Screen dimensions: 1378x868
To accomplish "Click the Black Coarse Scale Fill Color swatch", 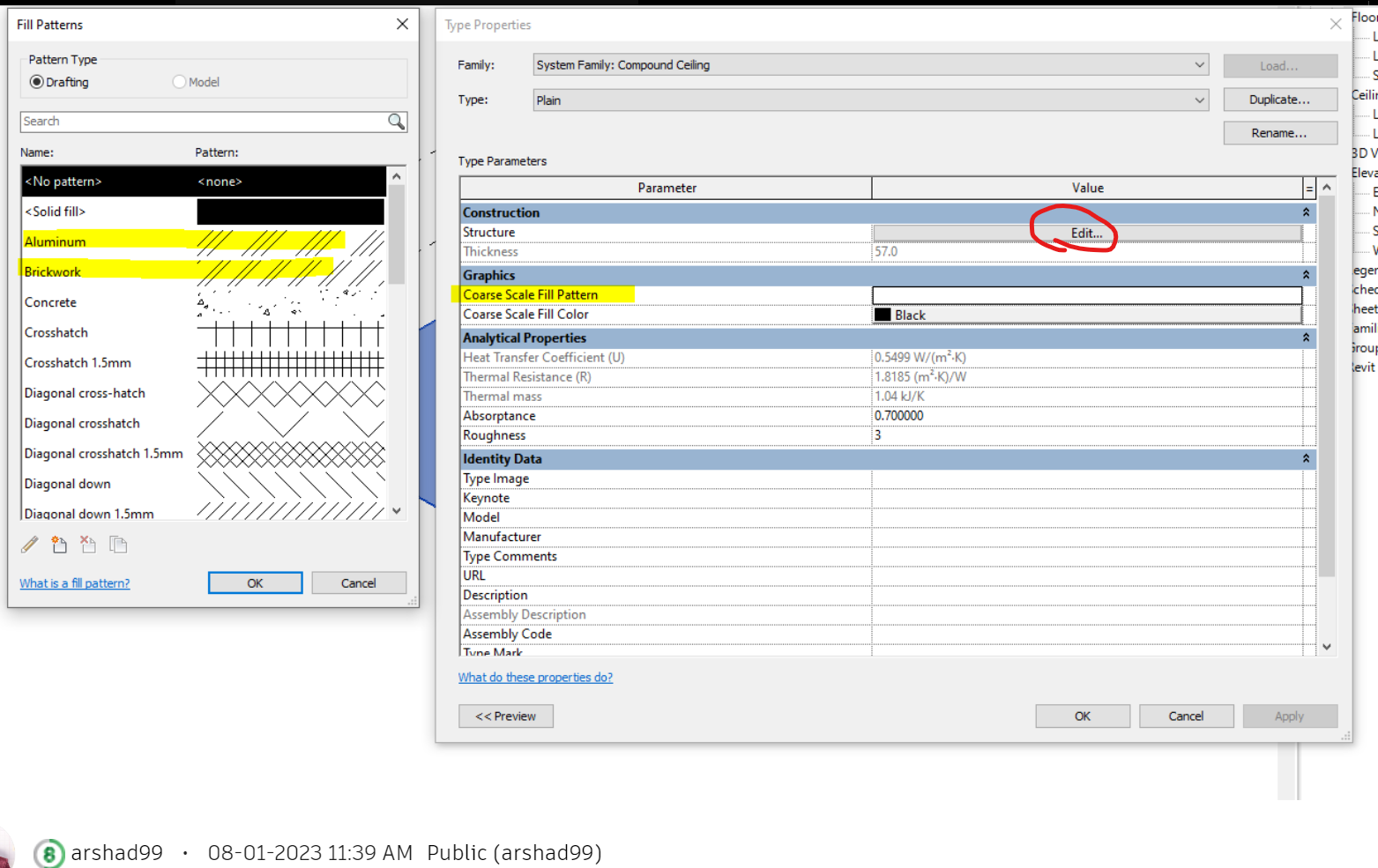I will point(883,314).
